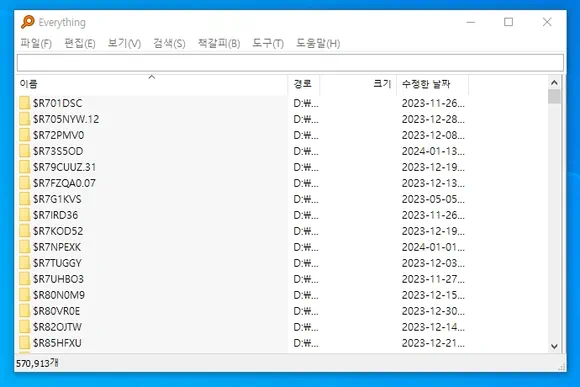Open the 도움말(H) menu
This screenshot has height=387, width=580.
pyautogui.click(x=318, y=43)
